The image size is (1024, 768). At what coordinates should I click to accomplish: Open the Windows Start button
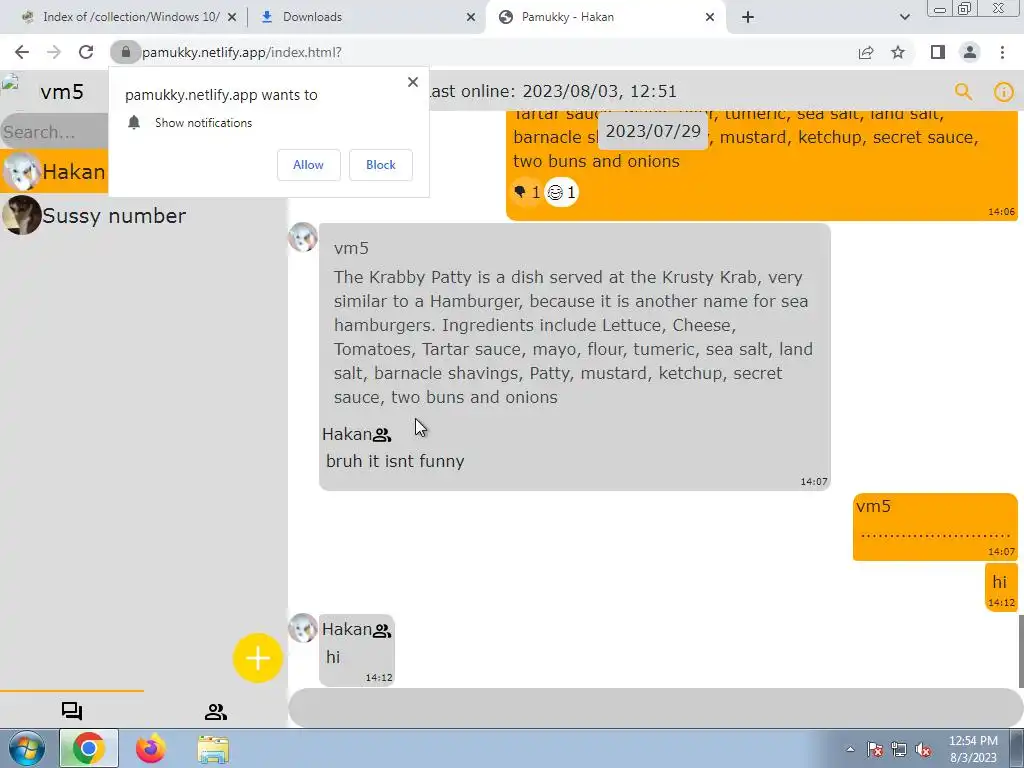[x=25, y=749]
